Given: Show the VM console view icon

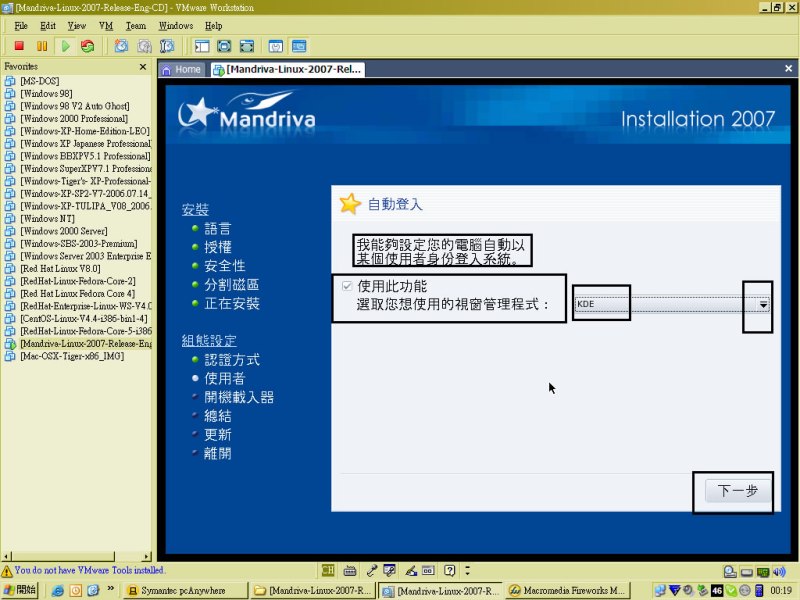Looking at the screenshot, I should coord(299,46).
